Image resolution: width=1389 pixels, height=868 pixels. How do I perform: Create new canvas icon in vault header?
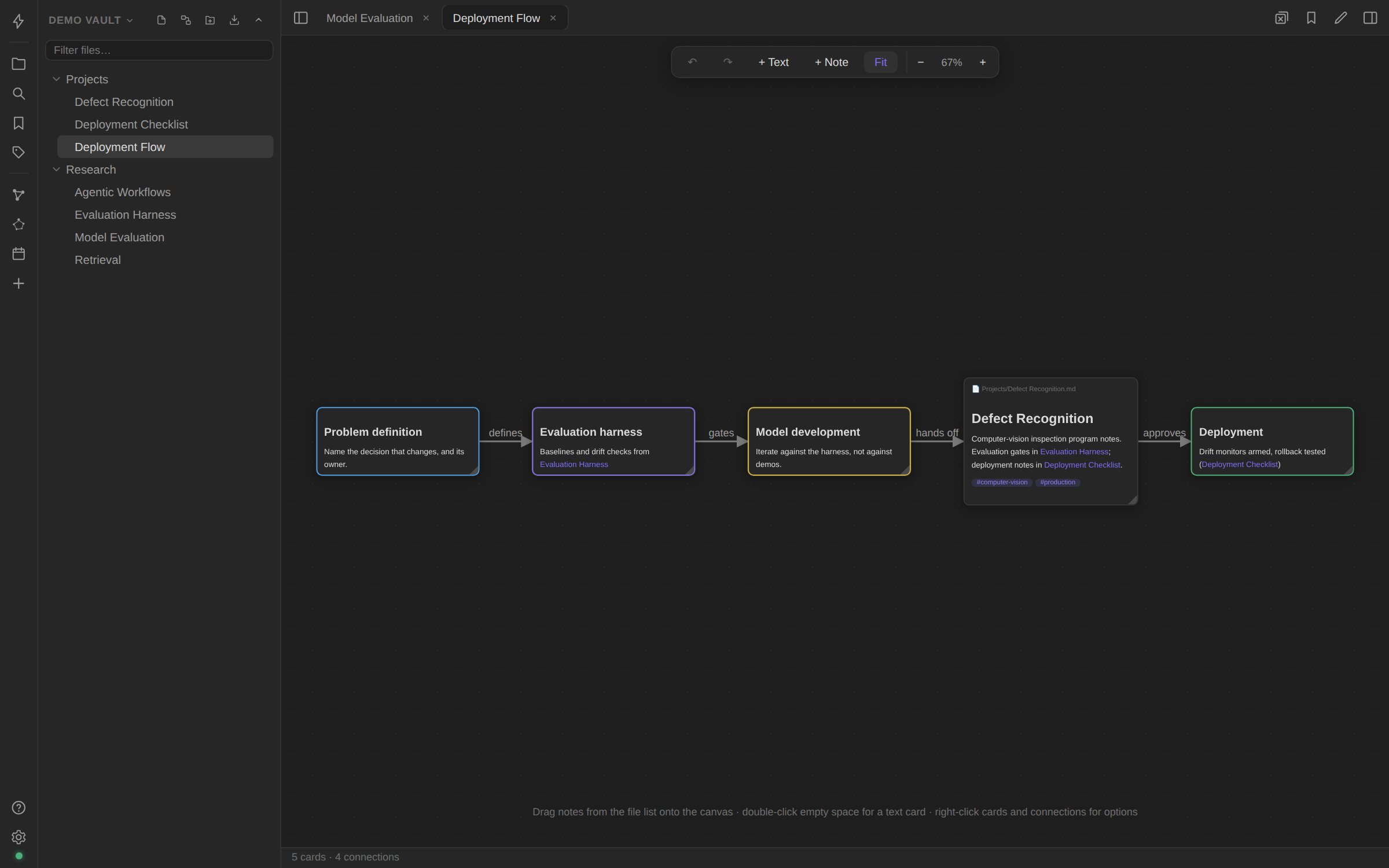tap(186, 20)
